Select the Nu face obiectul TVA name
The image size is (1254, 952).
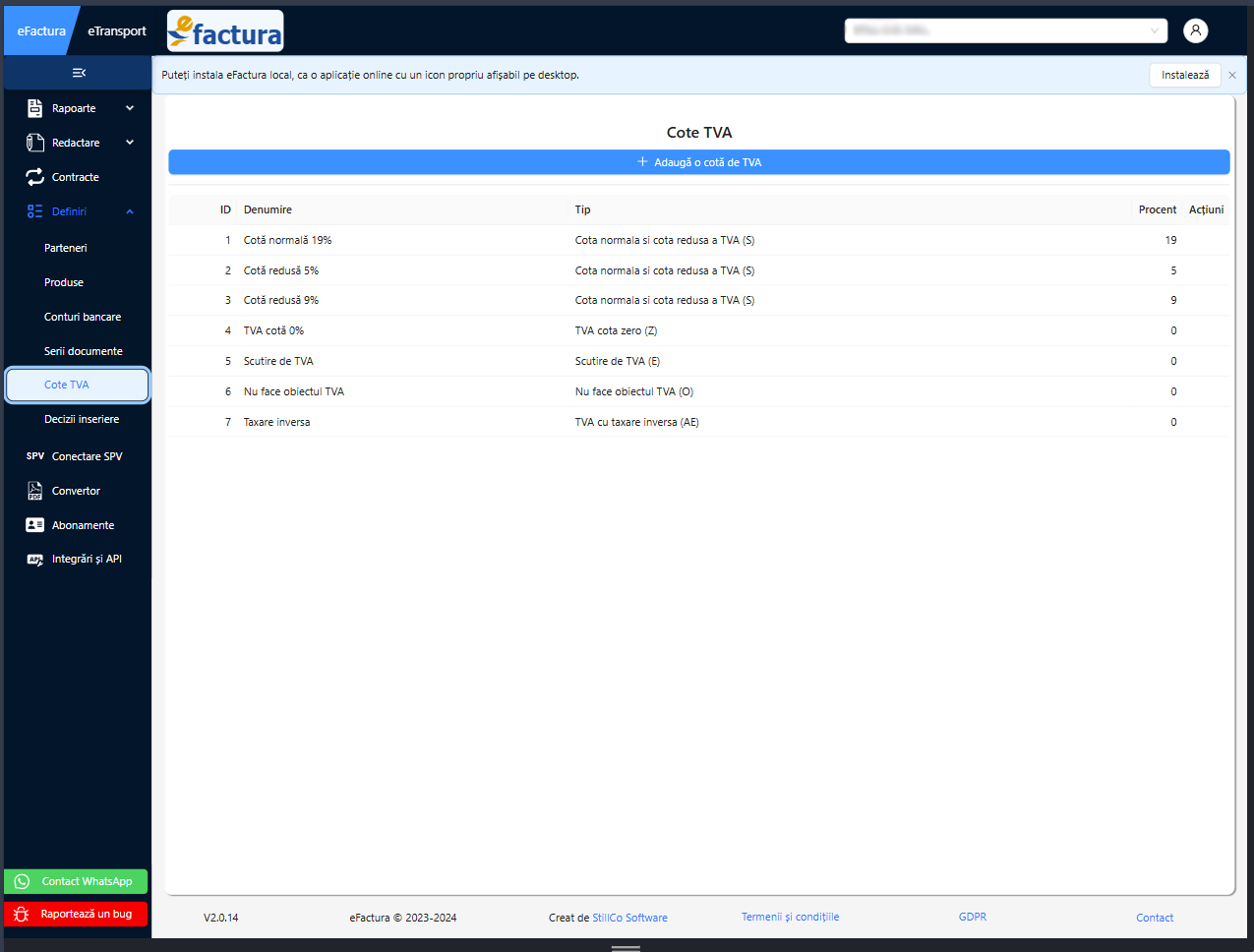pyautogui.click(x=294, y=391)
